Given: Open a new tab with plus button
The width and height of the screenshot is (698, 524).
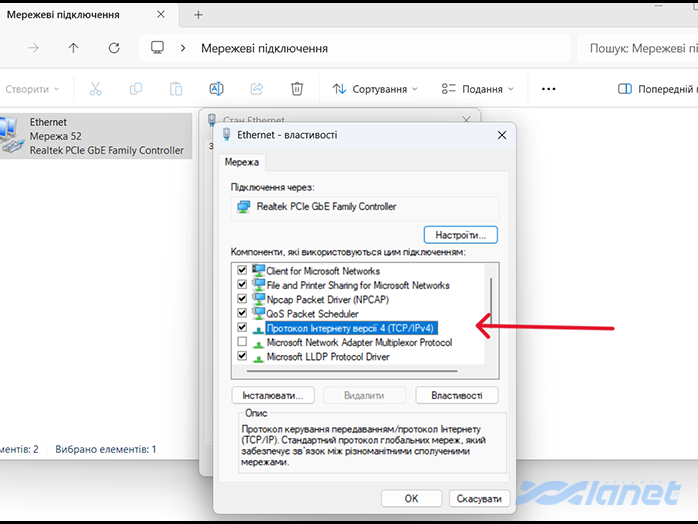Looking at the screenshot, I should pyautogui.click(x=198, y=15).
